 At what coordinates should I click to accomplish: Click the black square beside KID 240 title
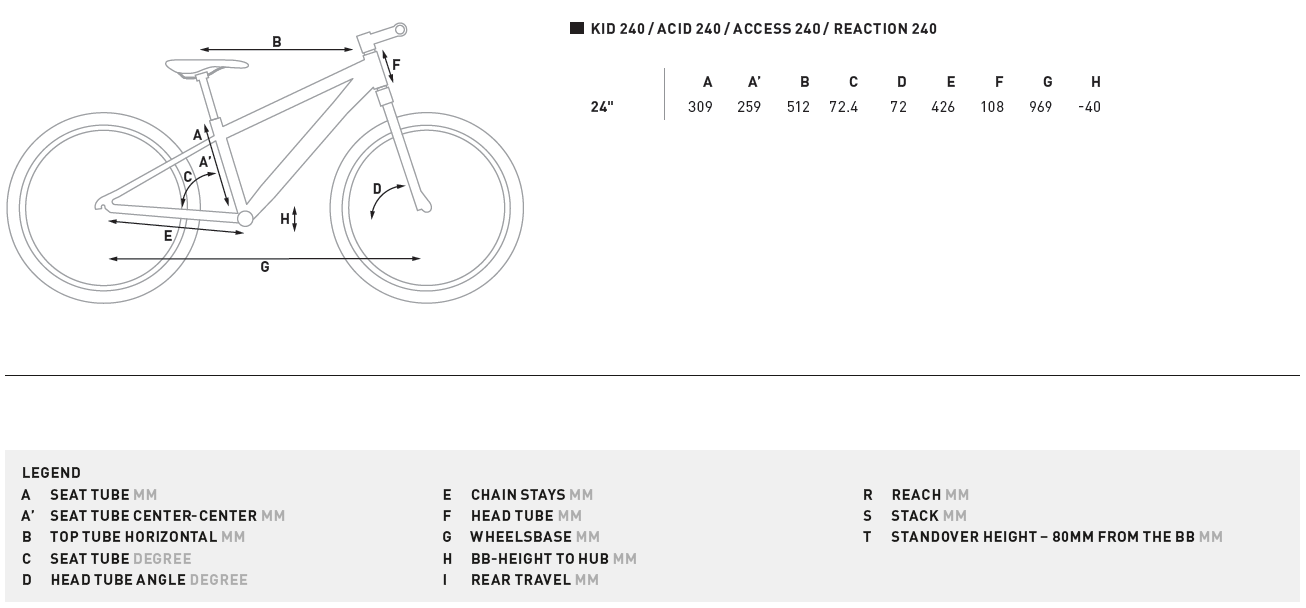[x=577, y=28]
